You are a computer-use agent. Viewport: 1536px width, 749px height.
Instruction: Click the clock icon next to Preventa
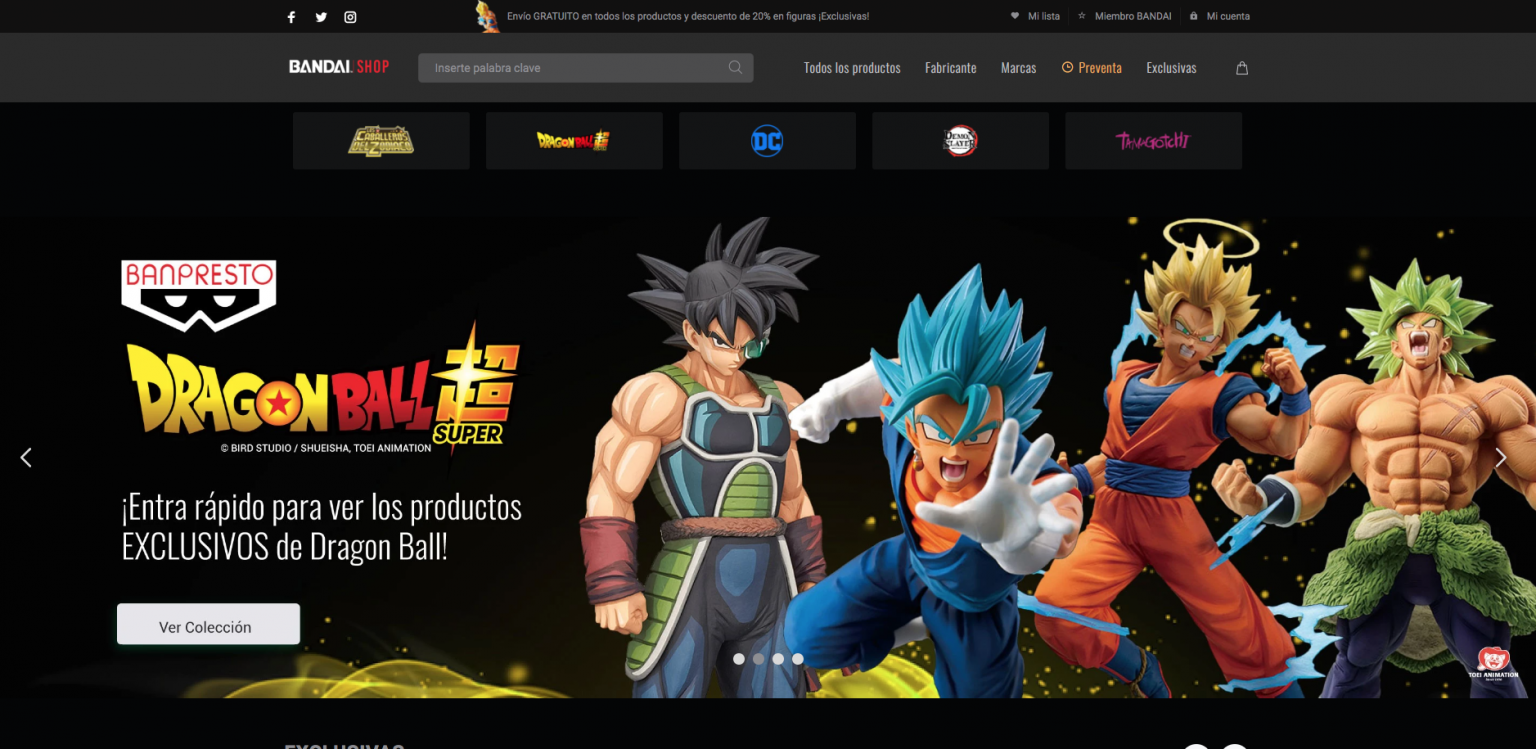[x=1067, y=67]
